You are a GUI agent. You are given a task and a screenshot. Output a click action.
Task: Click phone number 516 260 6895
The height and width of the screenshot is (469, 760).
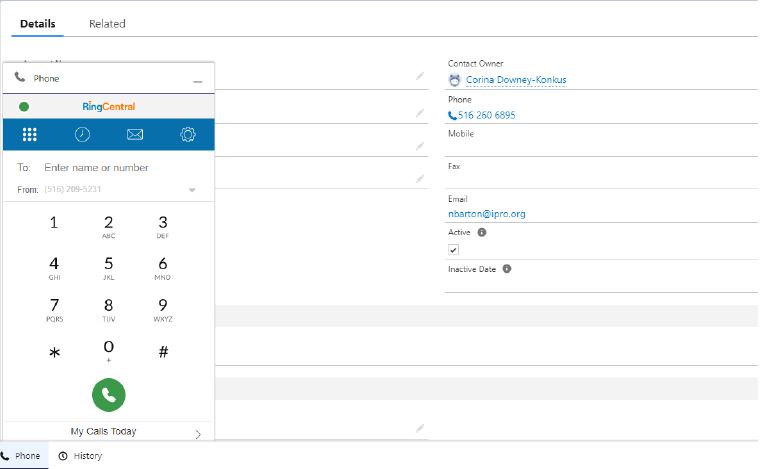coord(486,115)
